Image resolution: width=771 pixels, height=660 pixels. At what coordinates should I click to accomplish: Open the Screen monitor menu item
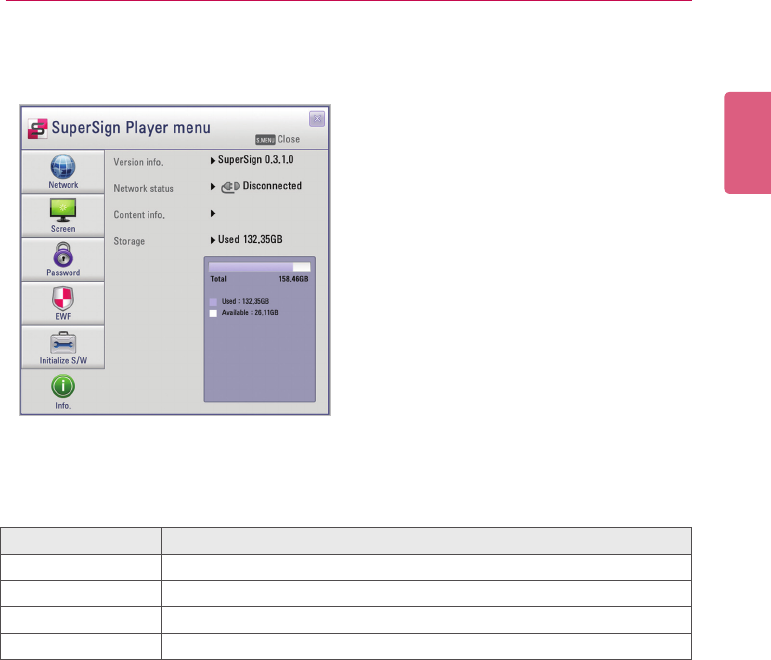(63, 215)
